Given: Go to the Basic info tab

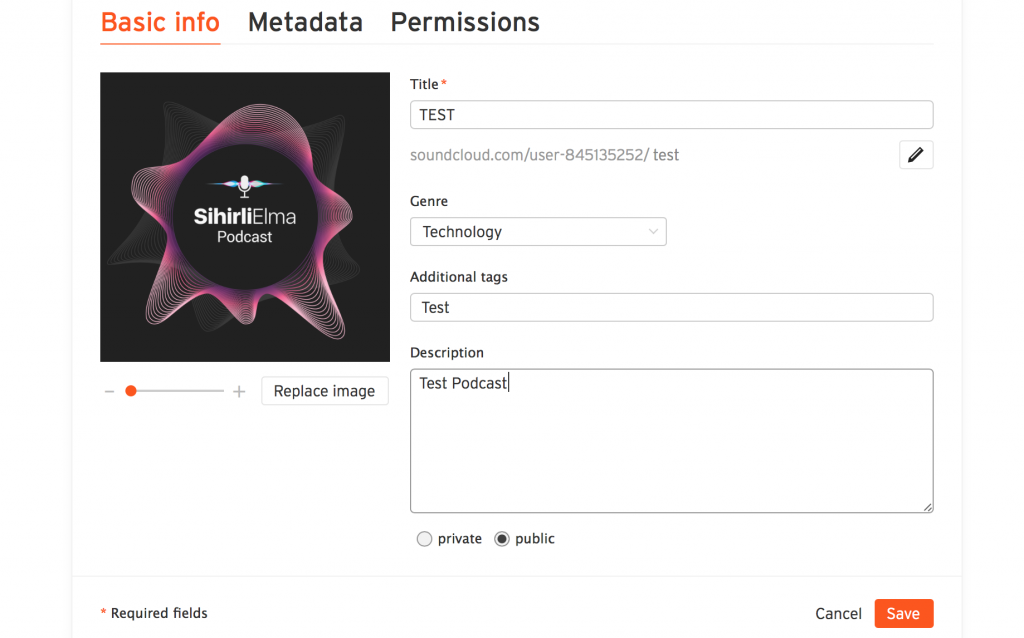Looking at the screenshot, I should [160, 22].
